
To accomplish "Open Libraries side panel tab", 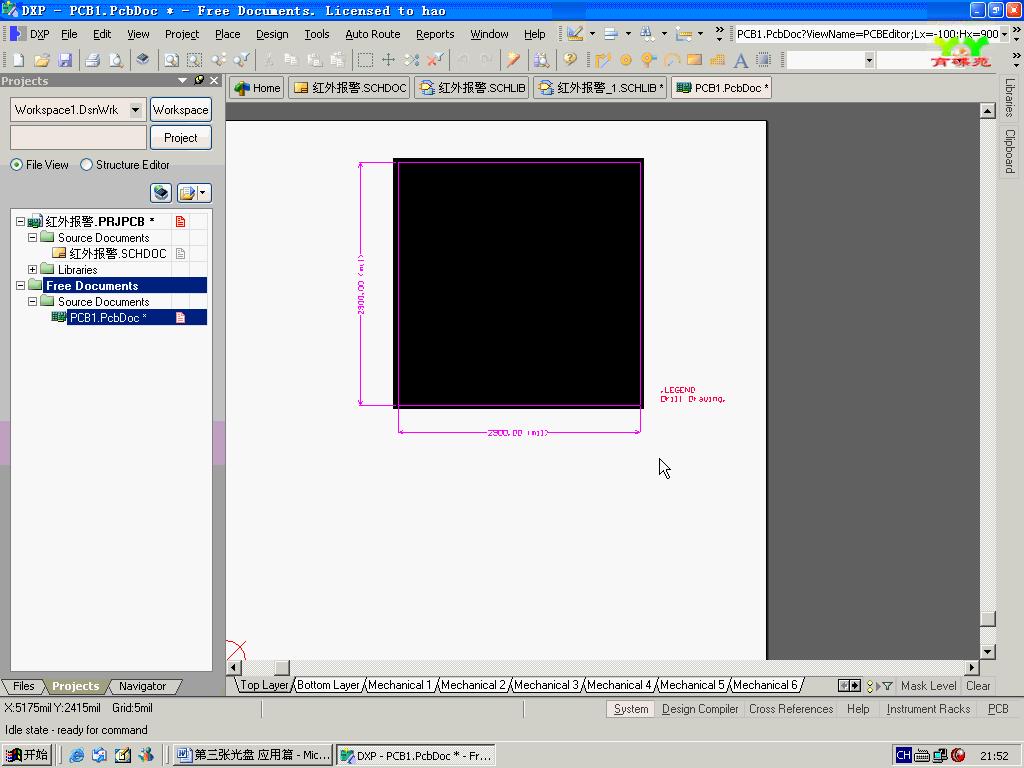I will coord(1010,98).
